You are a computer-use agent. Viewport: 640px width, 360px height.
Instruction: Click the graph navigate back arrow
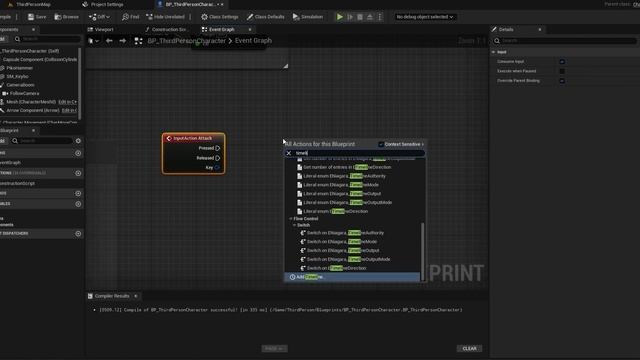coord(109,41)
